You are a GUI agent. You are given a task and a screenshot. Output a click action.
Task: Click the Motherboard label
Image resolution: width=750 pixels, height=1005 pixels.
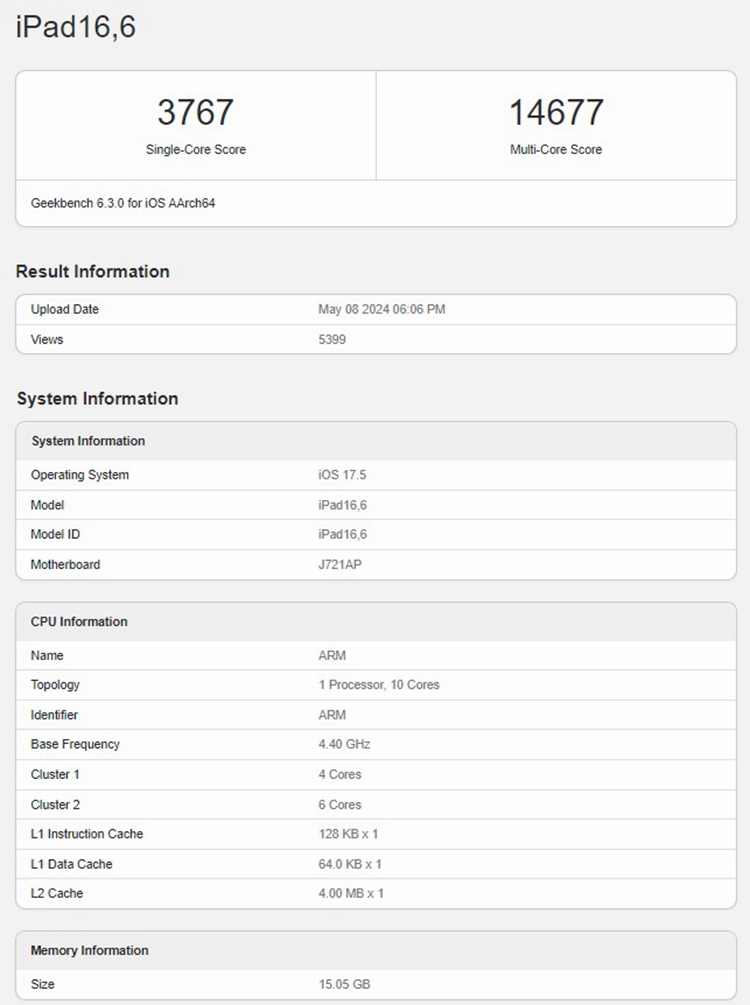65,565
